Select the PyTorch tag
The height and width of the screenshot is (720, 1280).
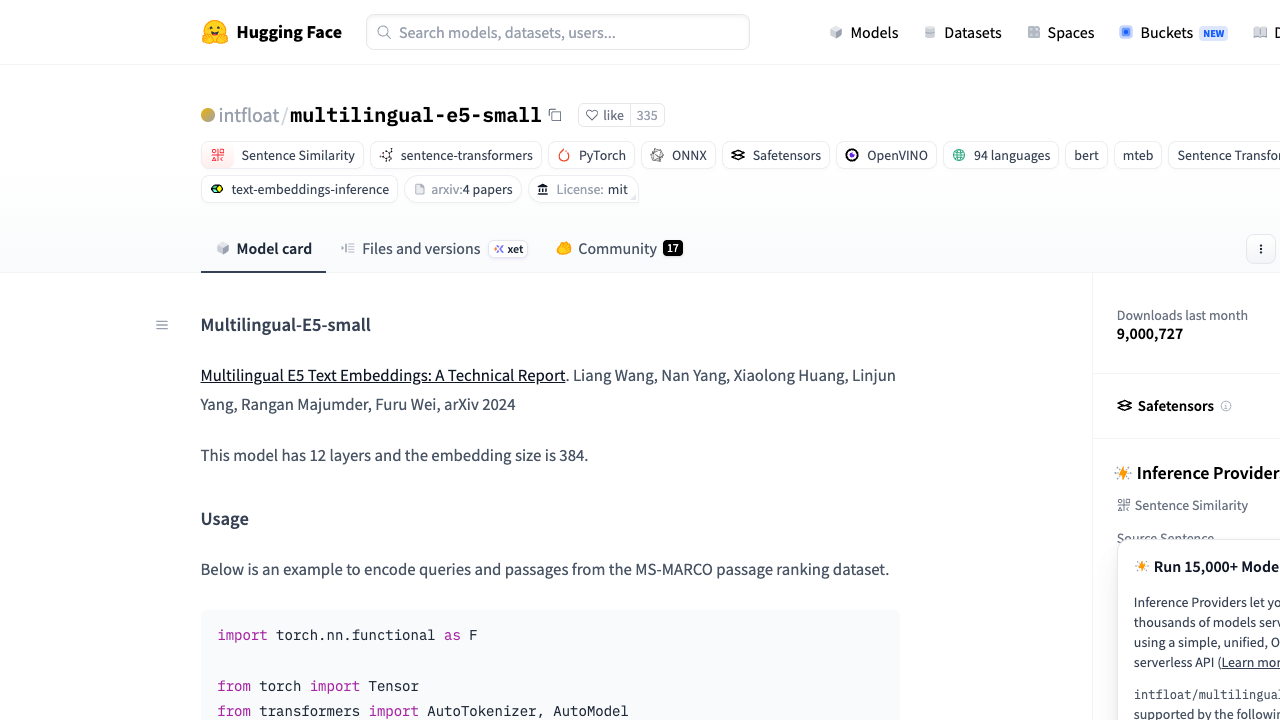coord(592,155)
